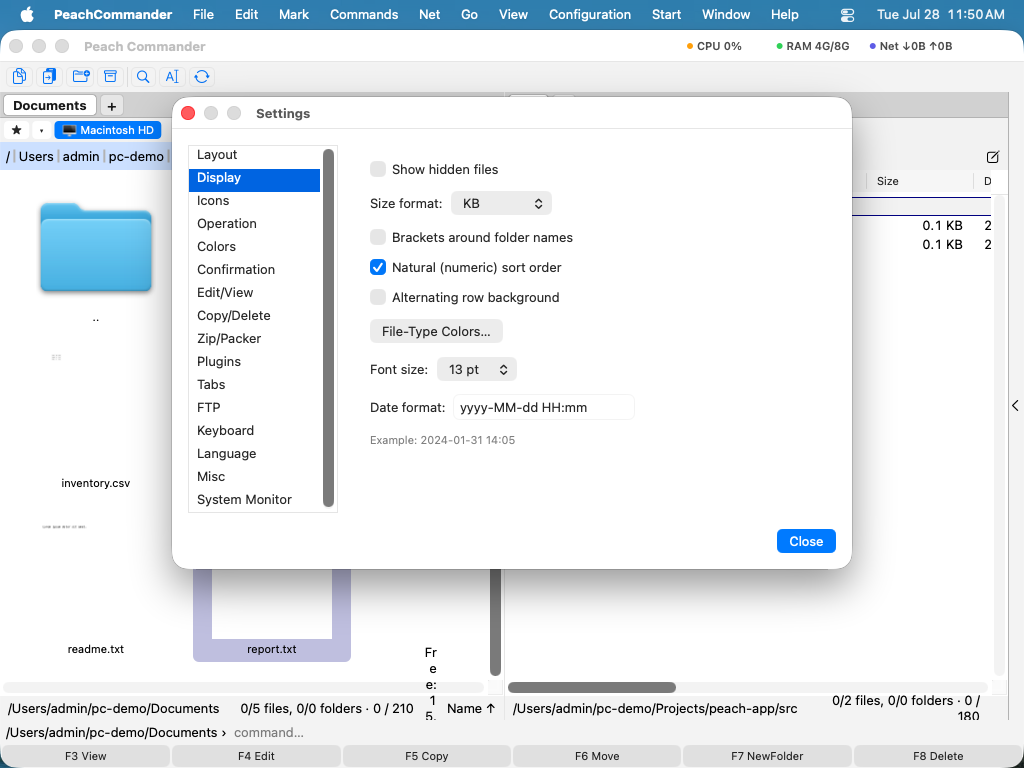Open the small drive history dropdown arrow

click(41, 130)
